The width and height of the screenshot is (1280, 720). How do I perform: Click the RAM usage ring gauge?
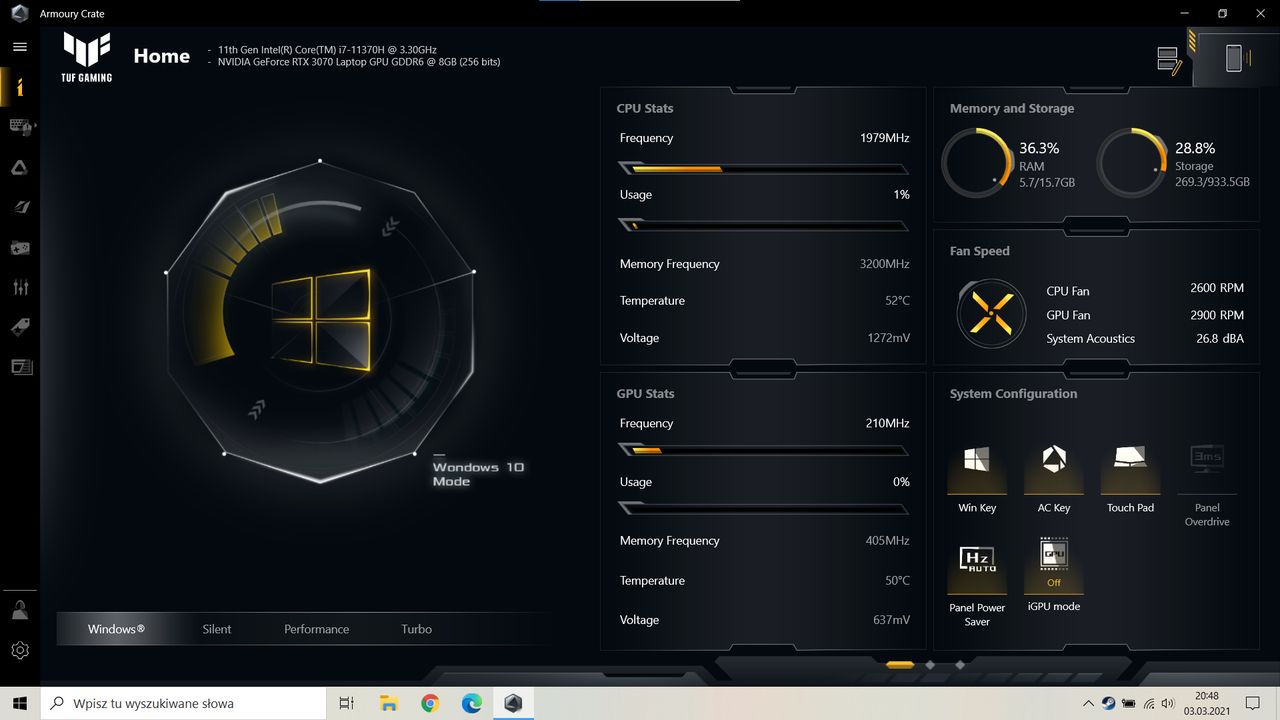[977, 163]
